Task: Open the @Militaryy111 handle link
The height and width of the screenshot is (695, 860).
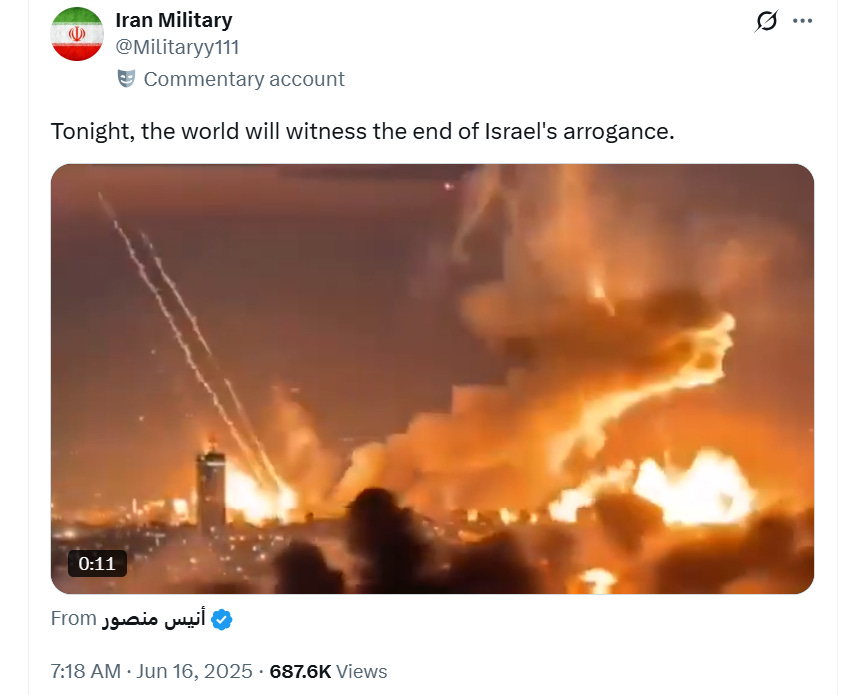Action: coord(177,47)
